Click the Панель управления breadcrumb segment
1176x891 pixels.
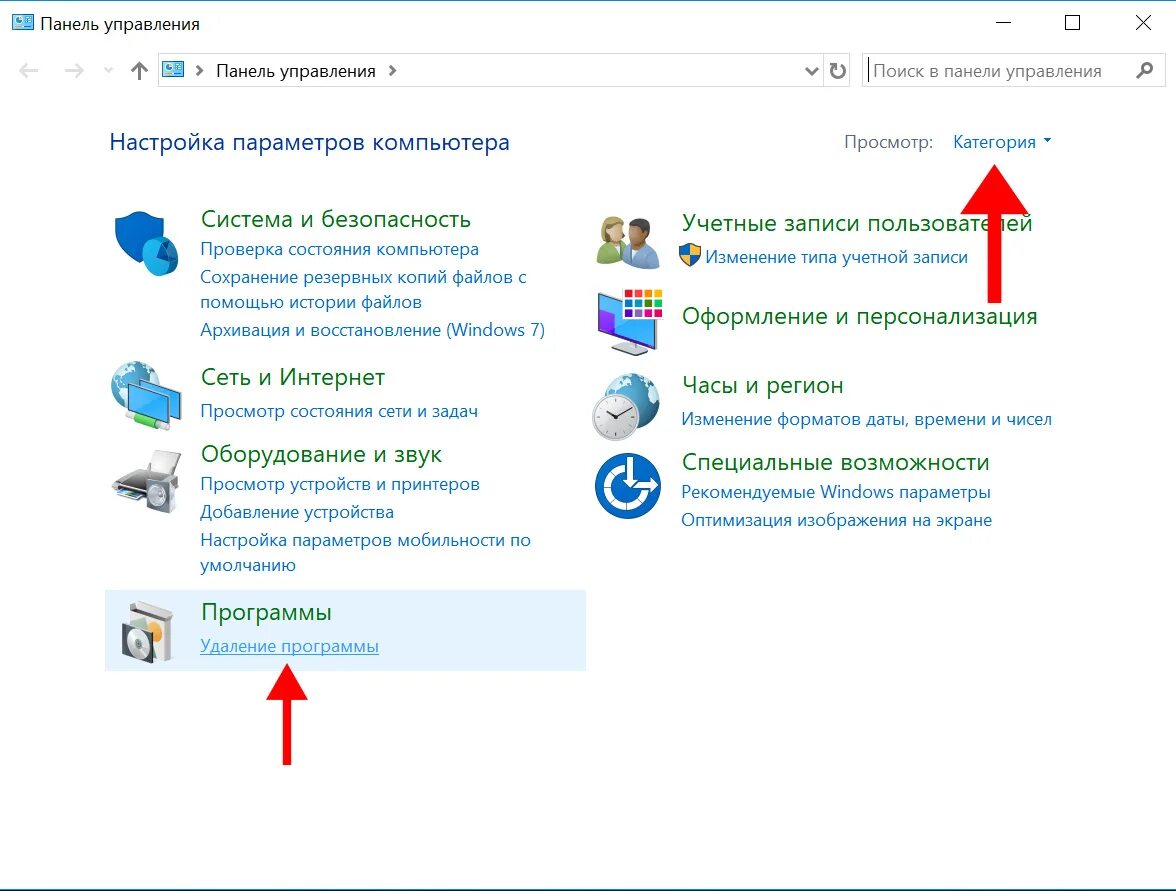[296, 71]
